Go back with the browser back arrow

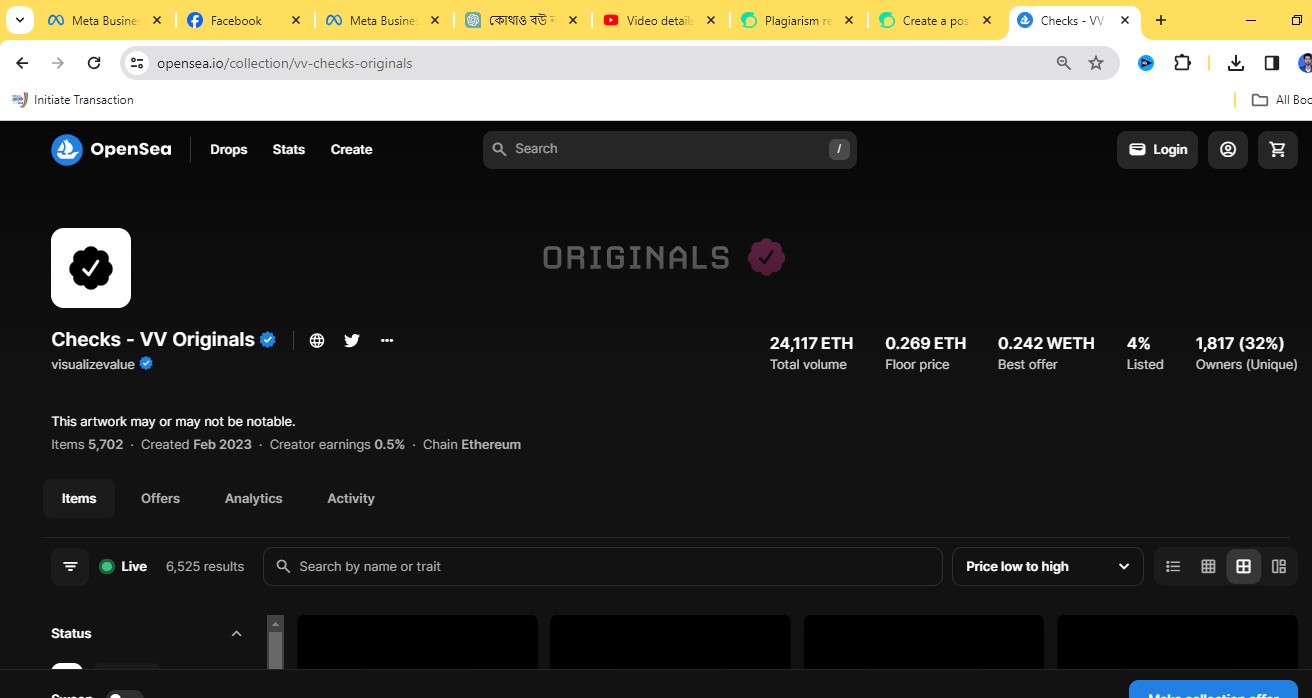(22, 63)
